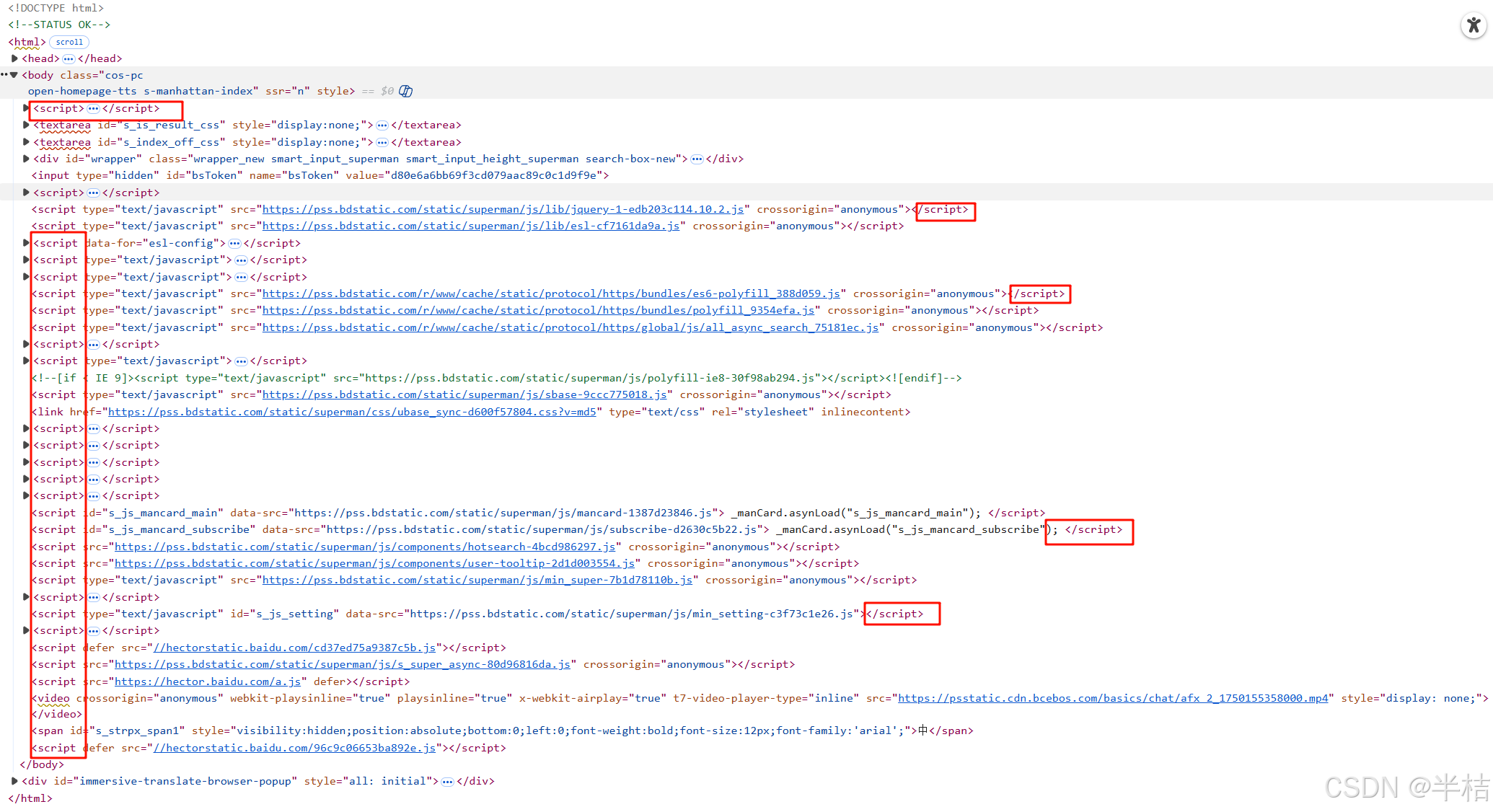Select the closing </html> tag
This screenshot has height=812, width=1493.
pos(30,798)
